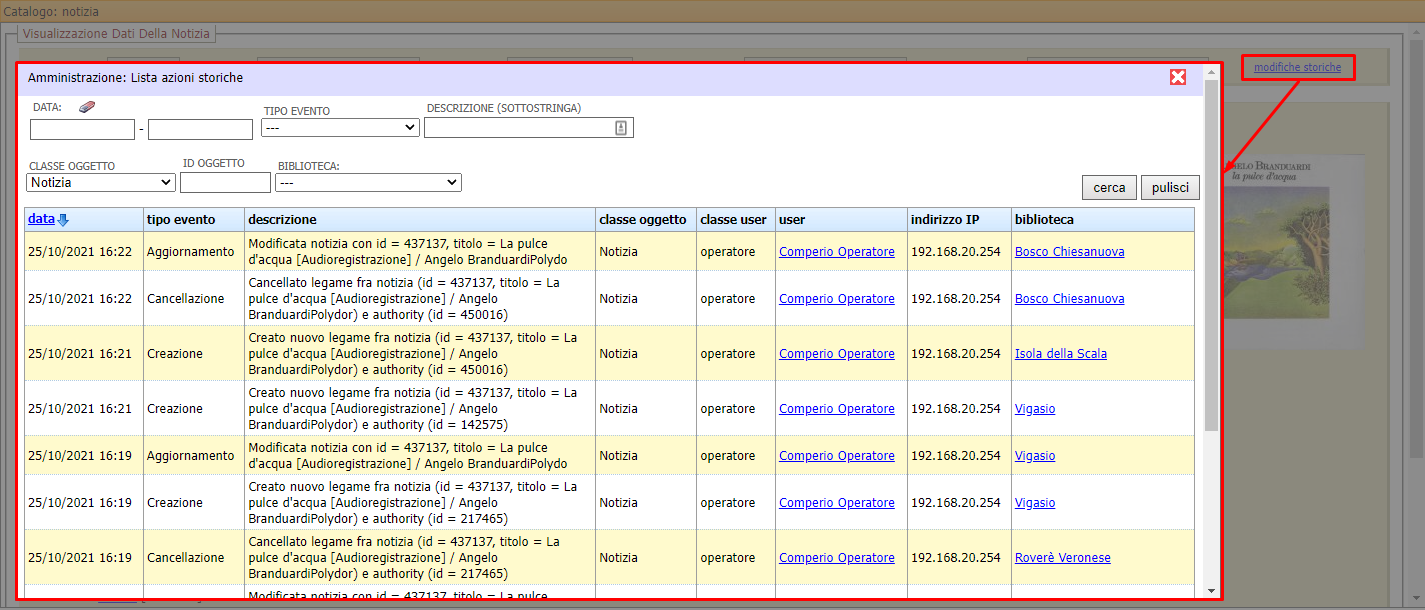Click the eraser icon to clear dates
1425x610 pixels.
tap(86, 106)
